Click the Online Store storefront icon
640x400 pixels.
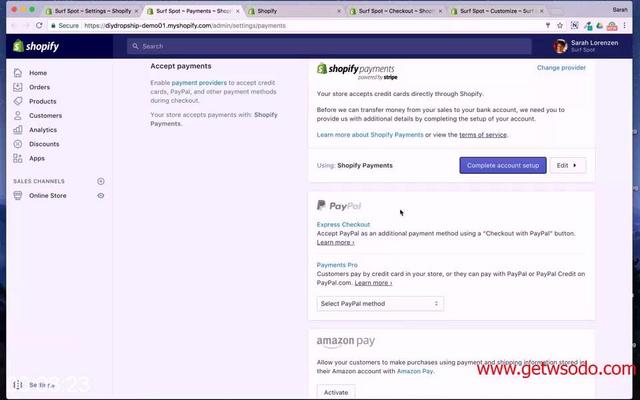18,196
